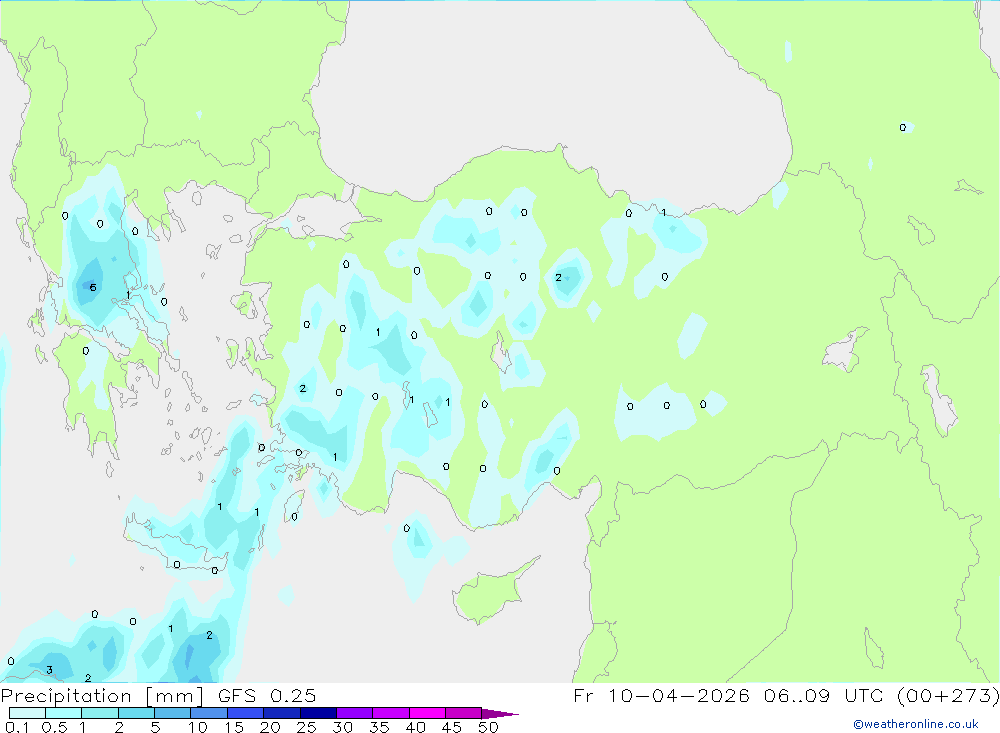Click the "3" precipitation value on the map

pos(49,670)
